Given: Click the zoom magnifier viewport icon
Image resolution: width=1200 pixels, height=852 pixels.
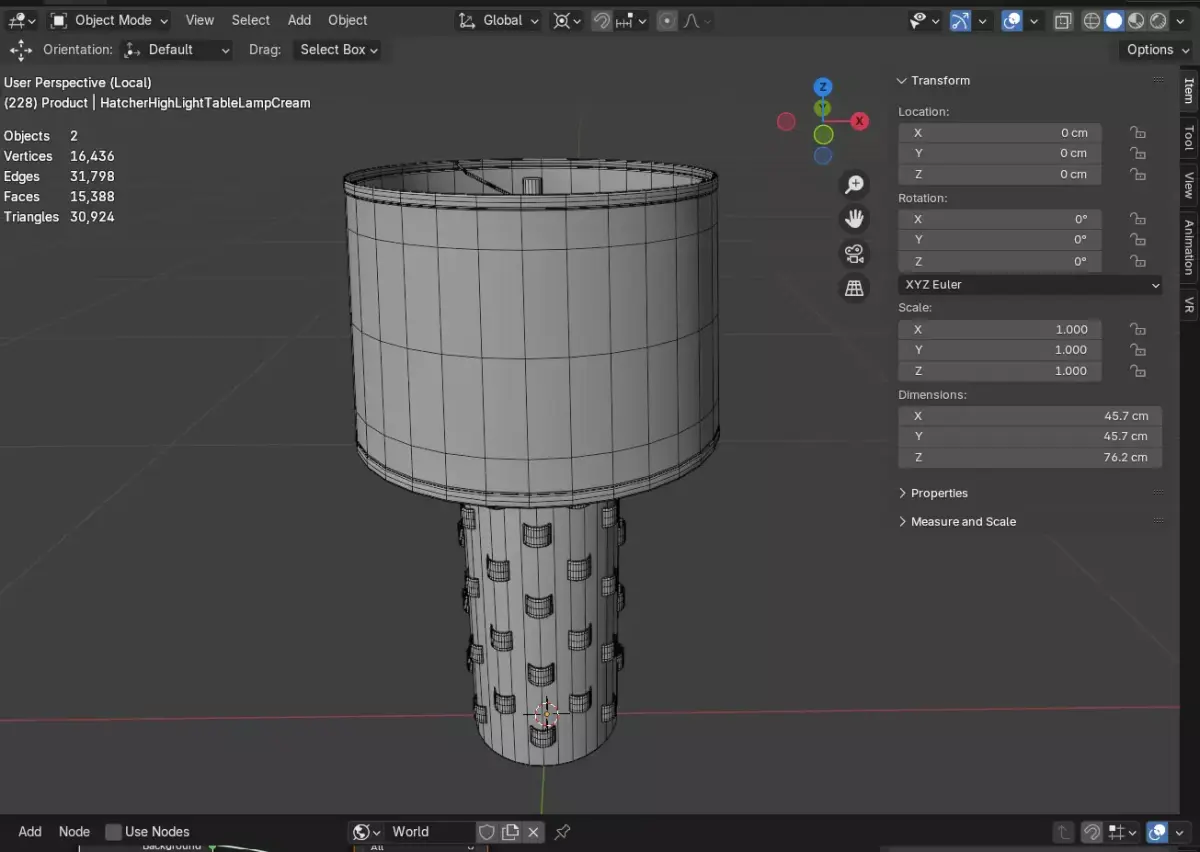Looking at the screenshot, I should (854, 184).
